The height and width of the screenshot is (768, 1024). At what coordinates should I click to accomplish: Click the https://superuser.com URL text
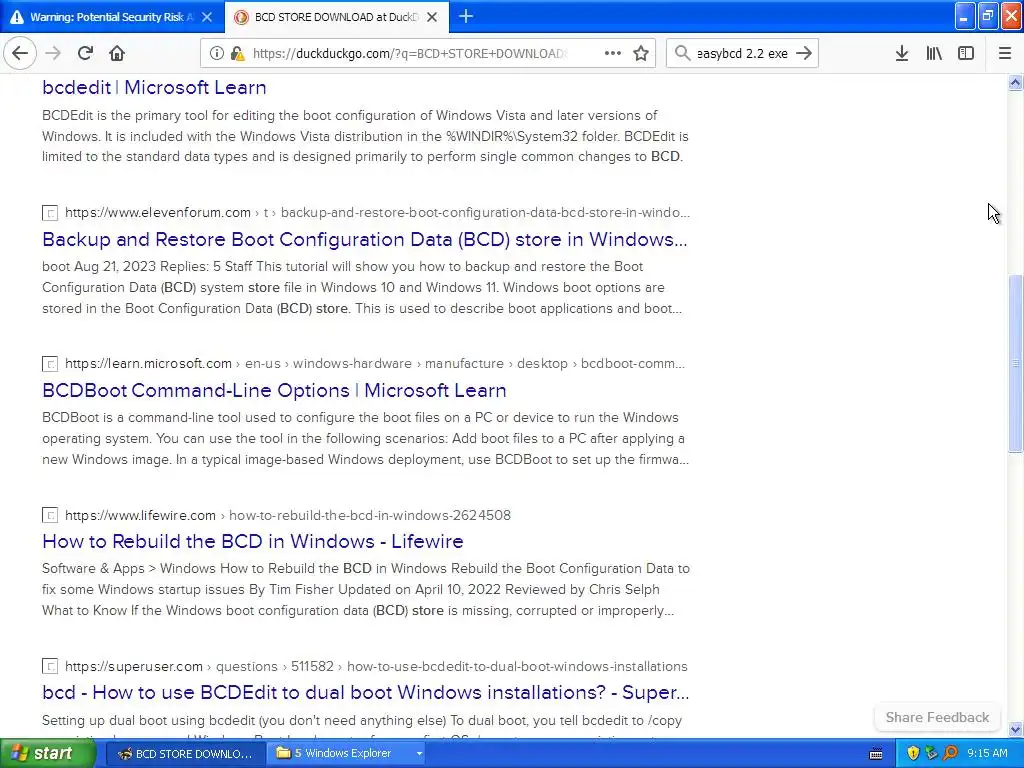134,666
